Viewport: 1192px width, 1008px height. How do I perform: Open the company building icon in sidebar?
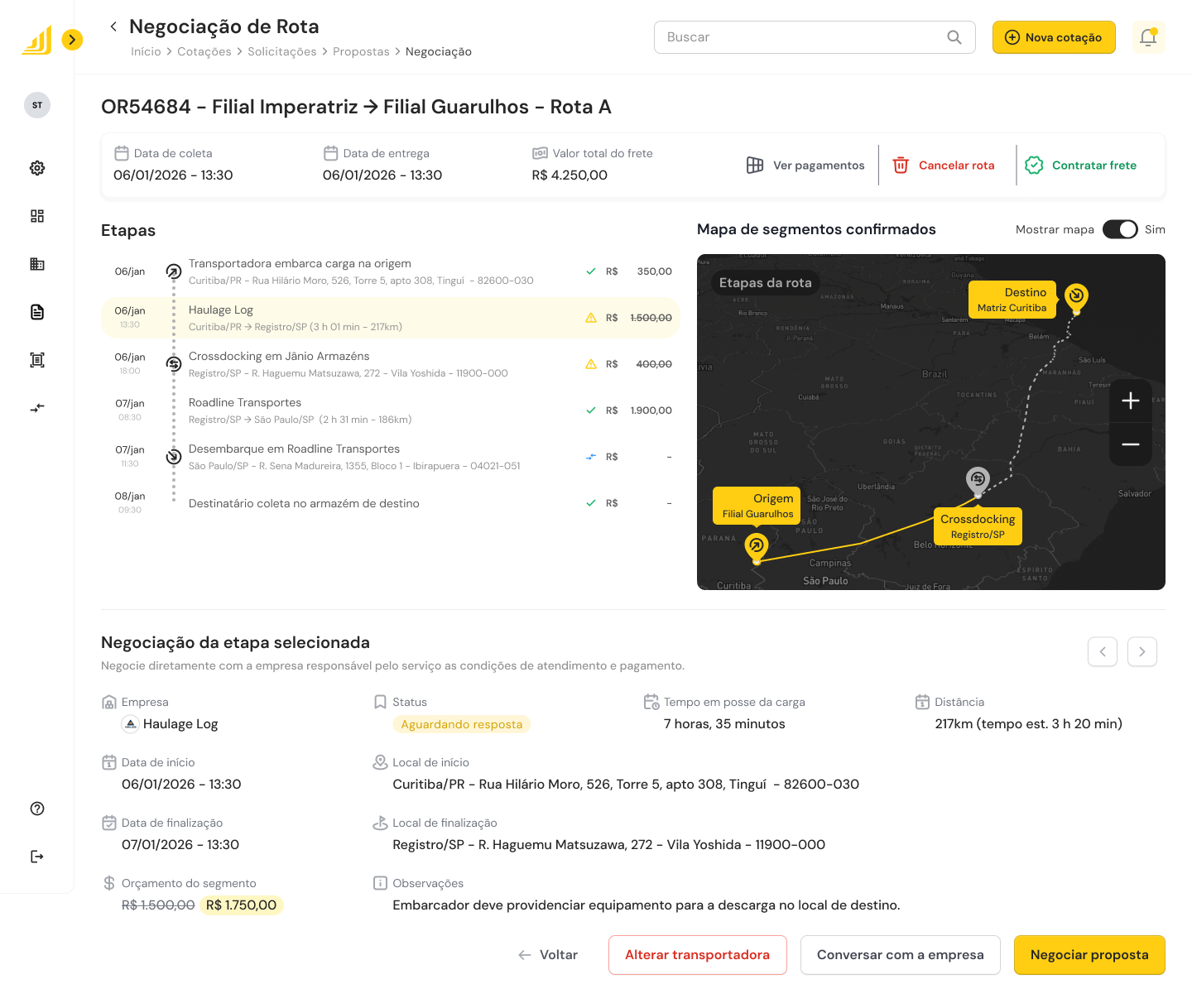click(x=37, y=264)
